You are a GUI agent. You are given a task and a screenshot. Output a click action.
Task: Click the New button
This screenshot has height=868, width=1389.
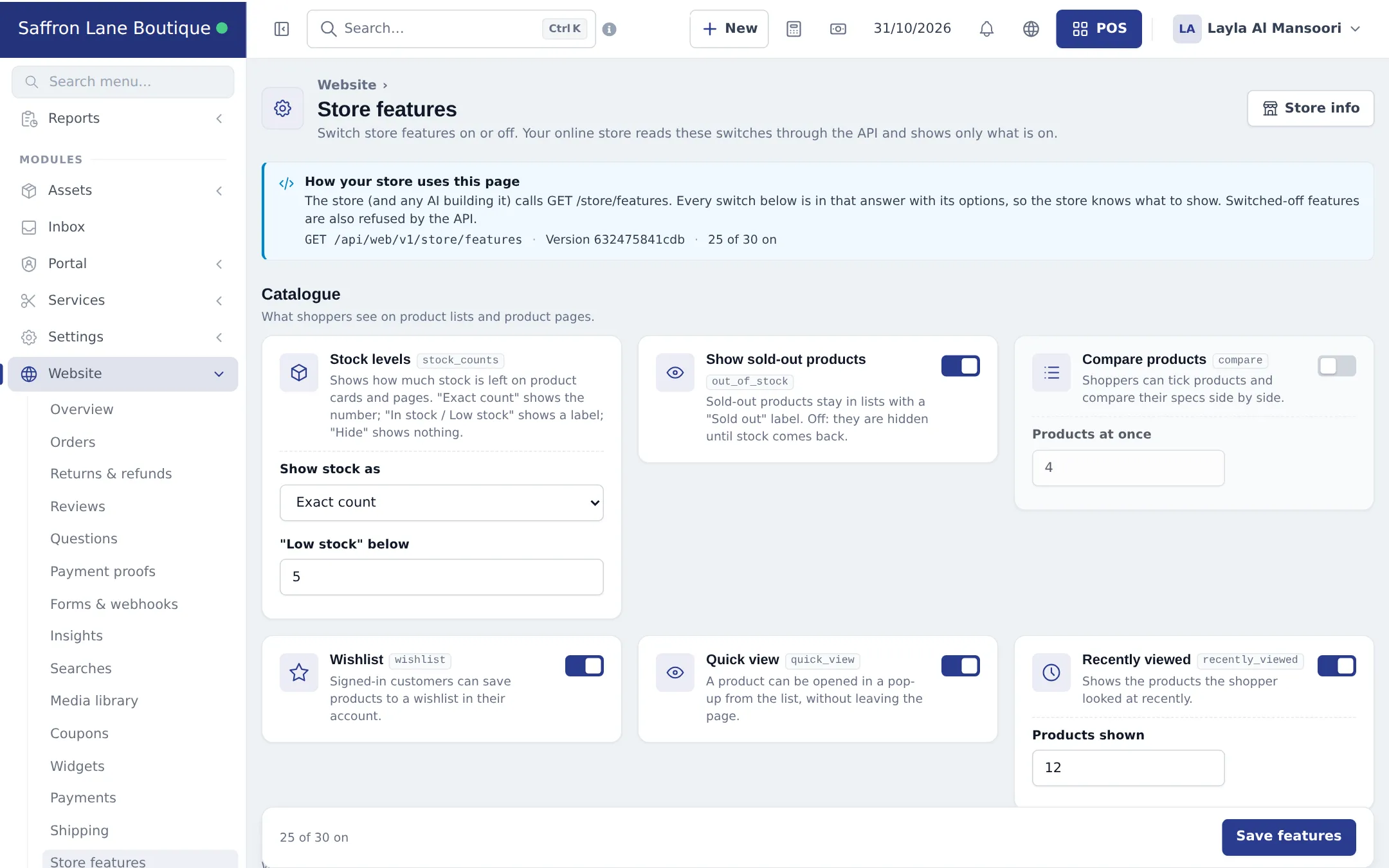click(729, 29)
